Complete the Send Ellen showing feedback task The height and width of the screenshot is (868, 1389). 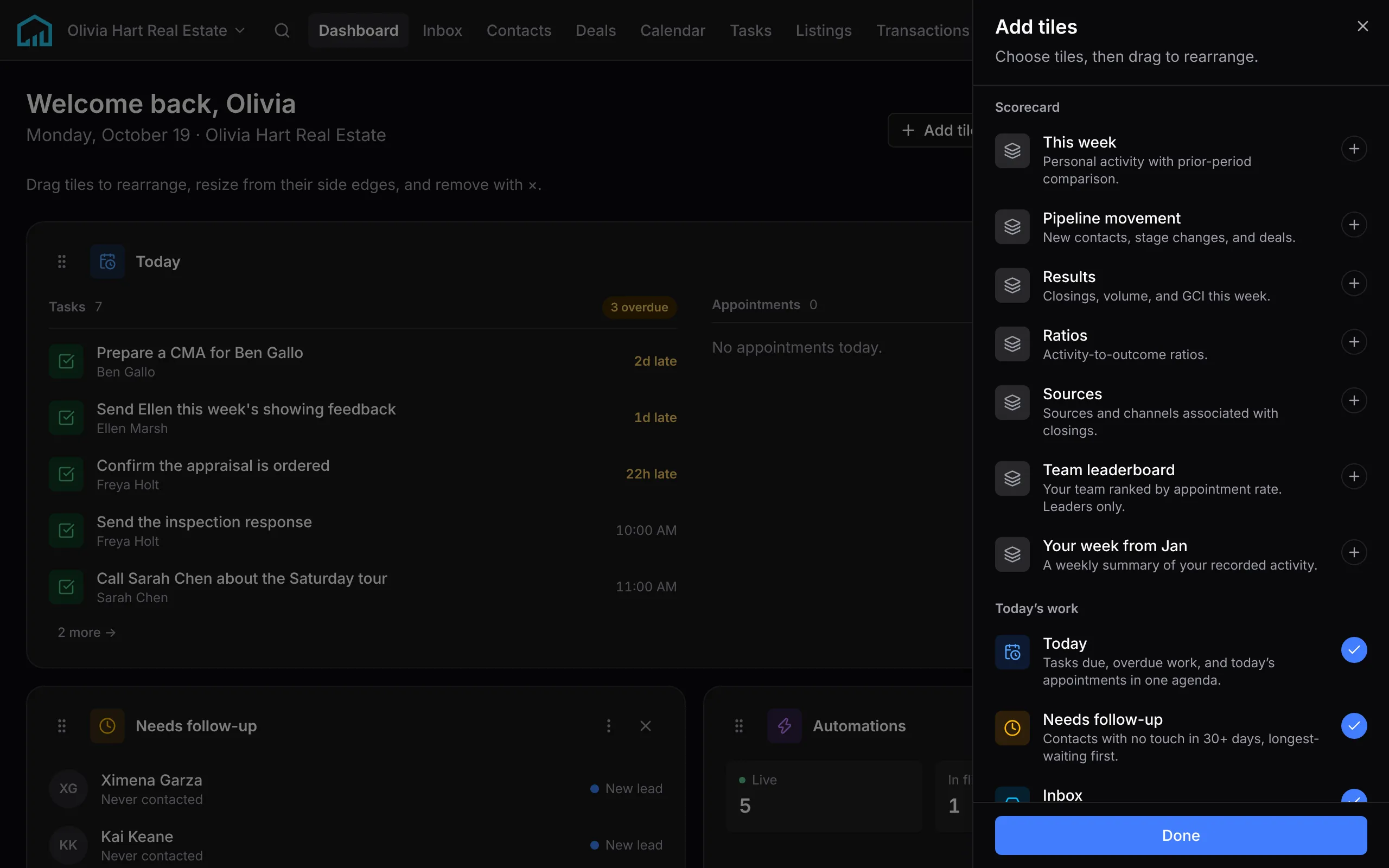(x=66, y=417)
